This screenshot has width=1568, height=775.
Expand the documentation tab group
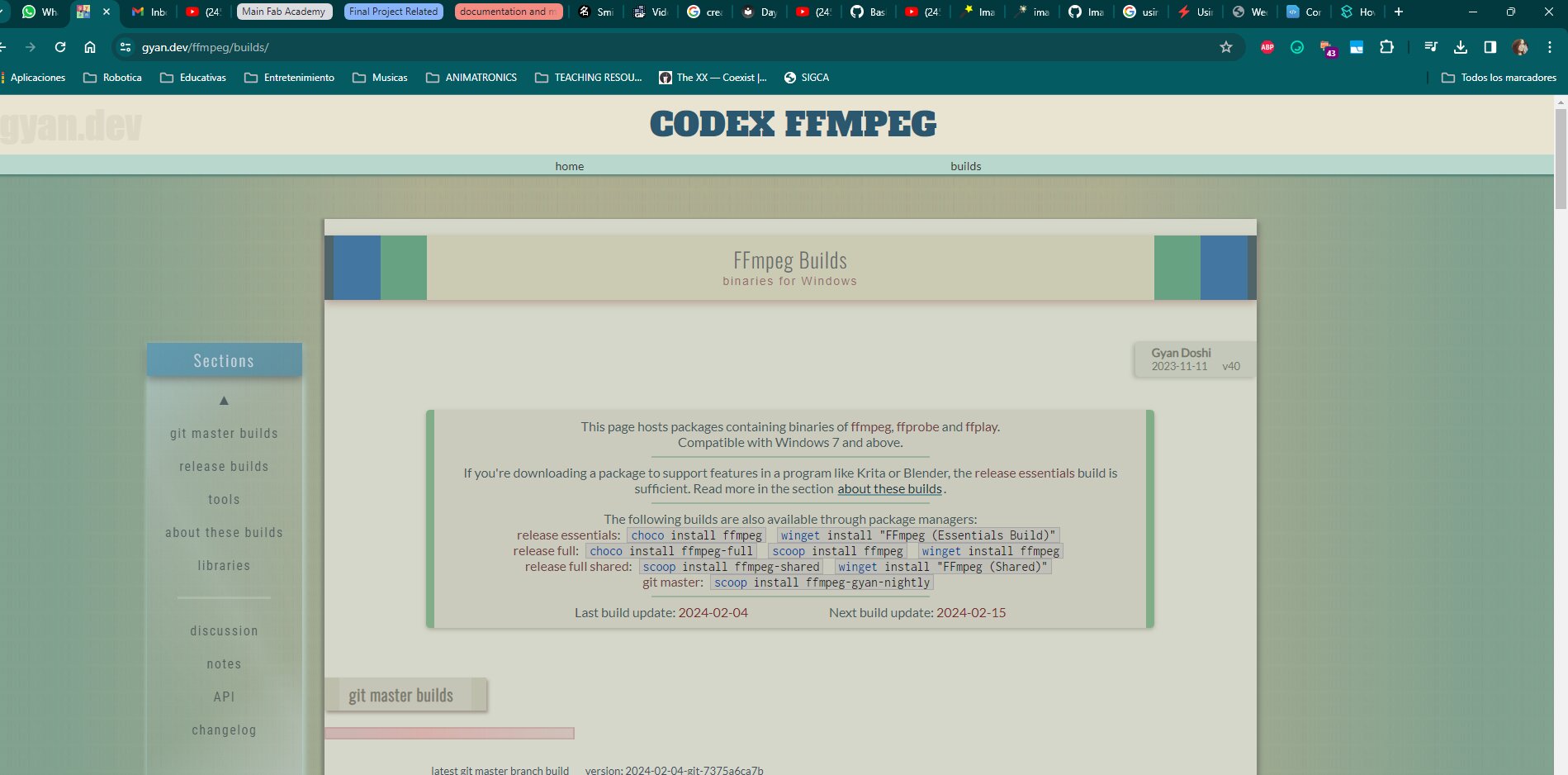[x=509, y=12]
